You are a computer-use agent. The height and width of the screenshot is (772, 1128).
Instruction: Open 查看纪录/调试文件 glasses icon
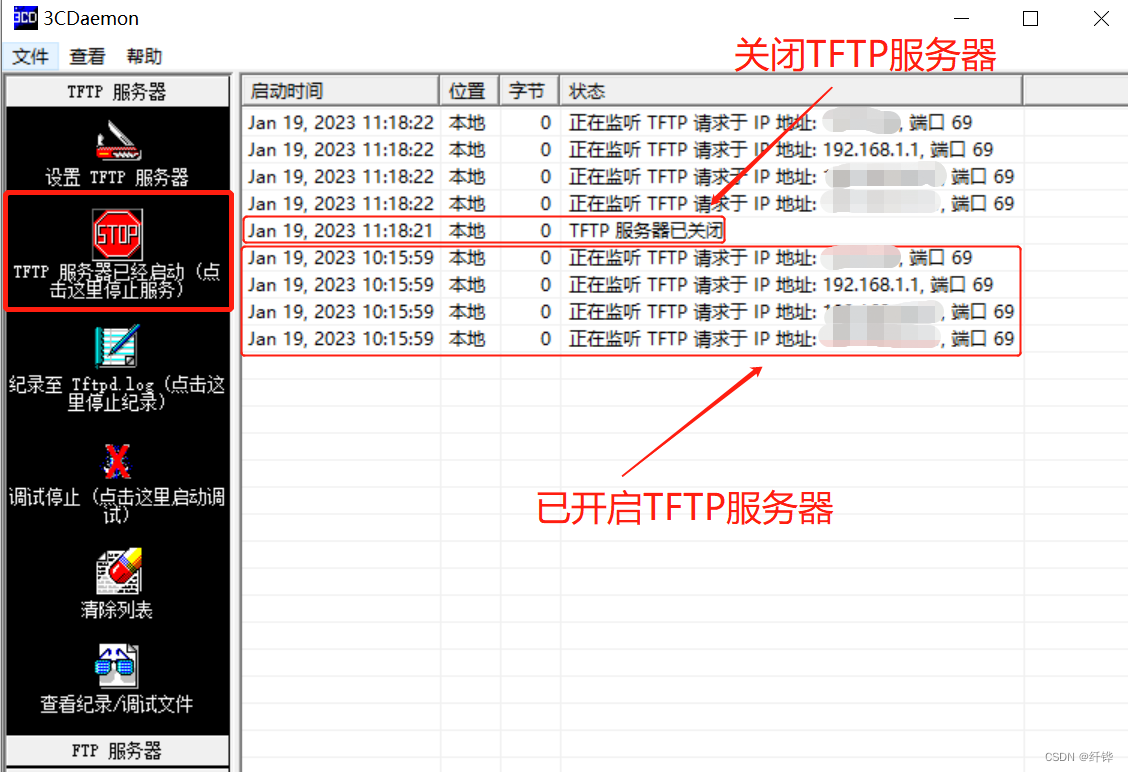coord(117,666)
